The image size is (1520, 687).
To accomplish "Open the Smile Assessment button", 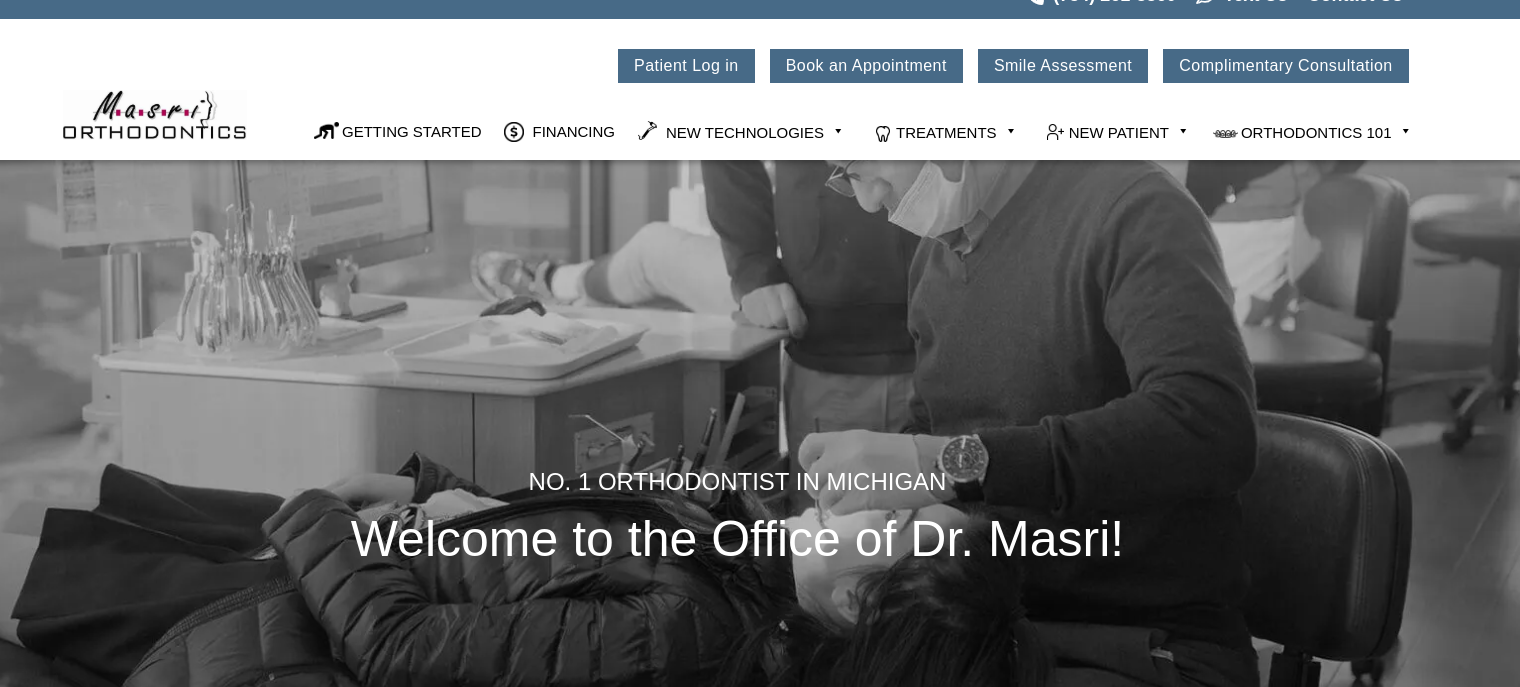I will click(1063, 66).
